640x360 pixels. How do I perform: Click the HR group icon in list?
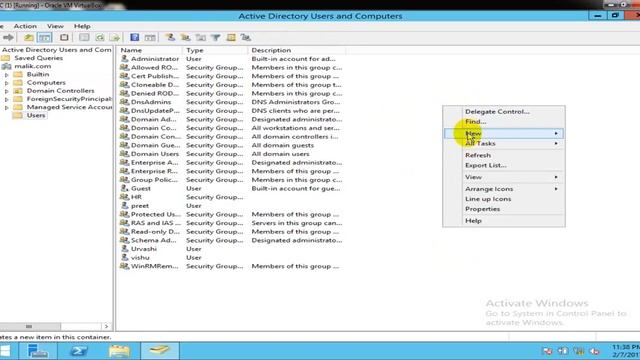(x=124, y=197)
